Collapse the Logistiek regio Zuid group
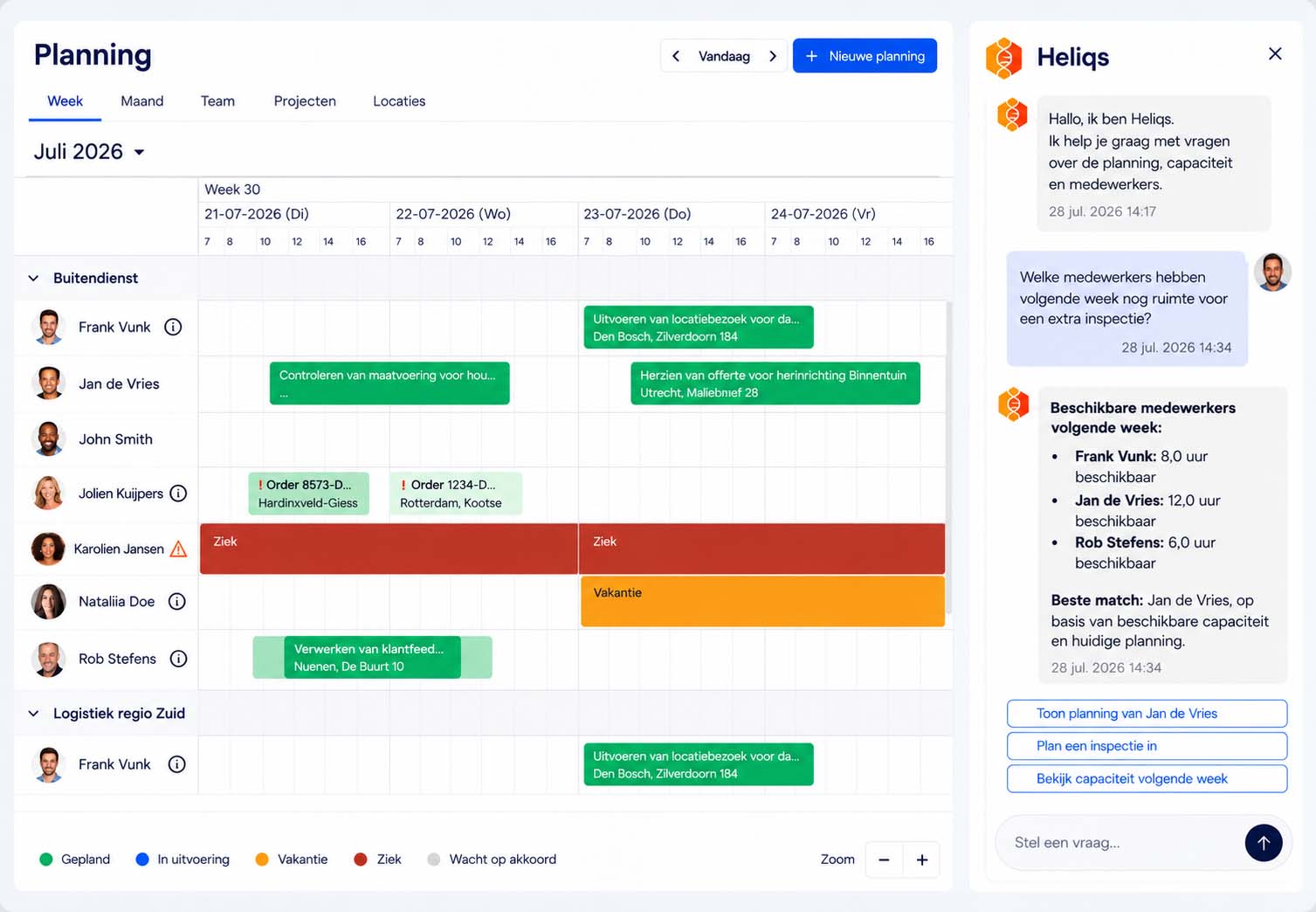 pyautogui.click(x=34, y=714)
